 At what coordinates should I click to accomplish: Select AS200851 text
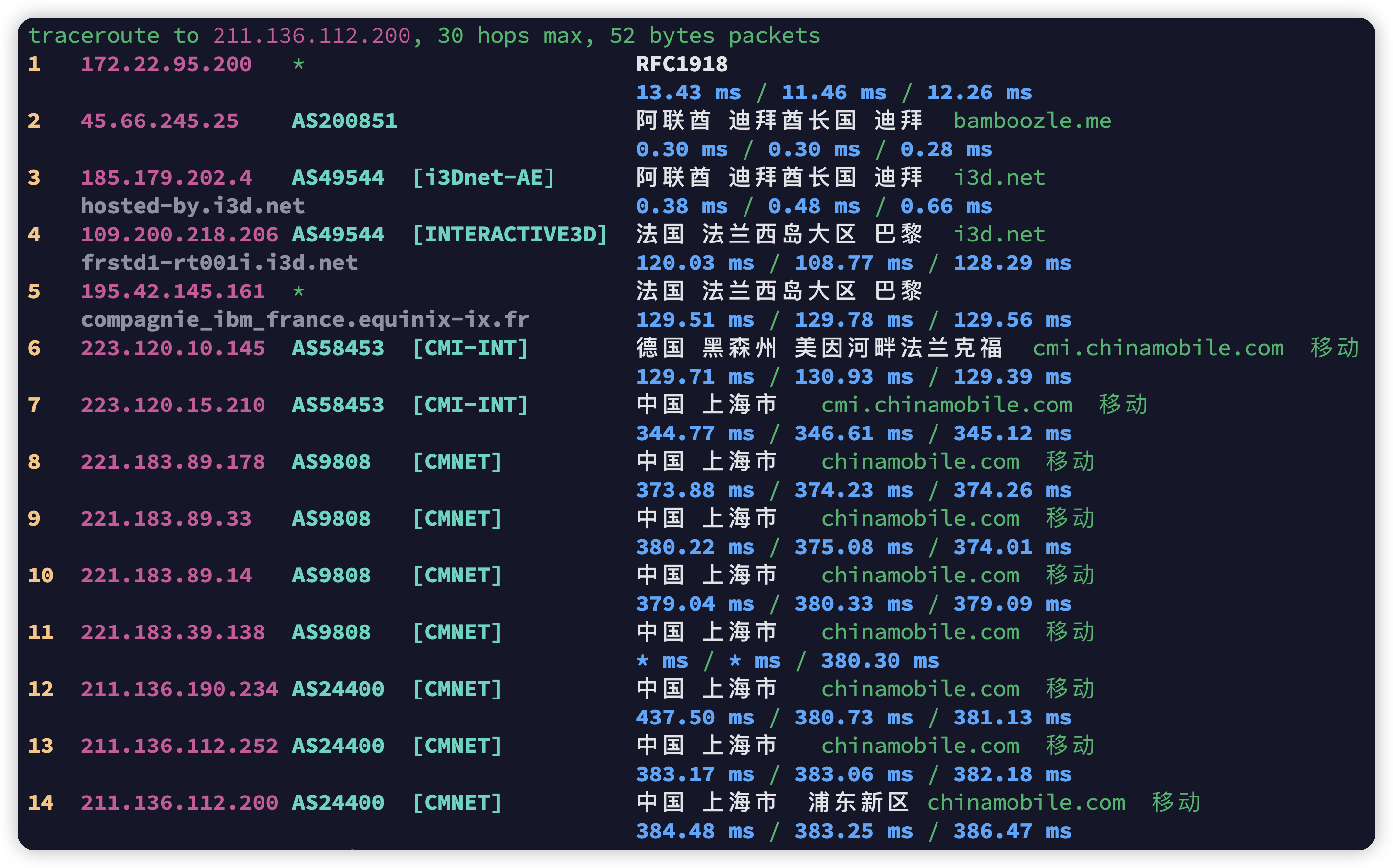[344, 121]
